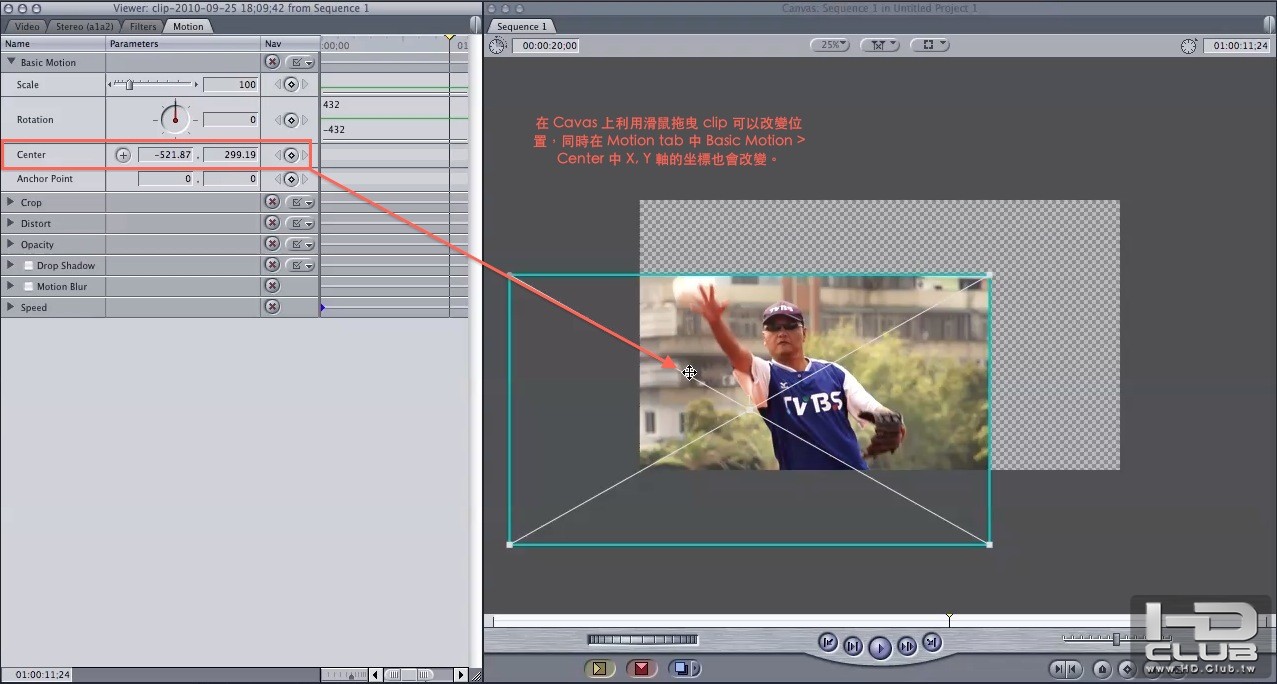Image resolution: width=1277 pixels, height=684 pixels.
Task: Click the red Overwrite edit button
Action: pos(641,668)
